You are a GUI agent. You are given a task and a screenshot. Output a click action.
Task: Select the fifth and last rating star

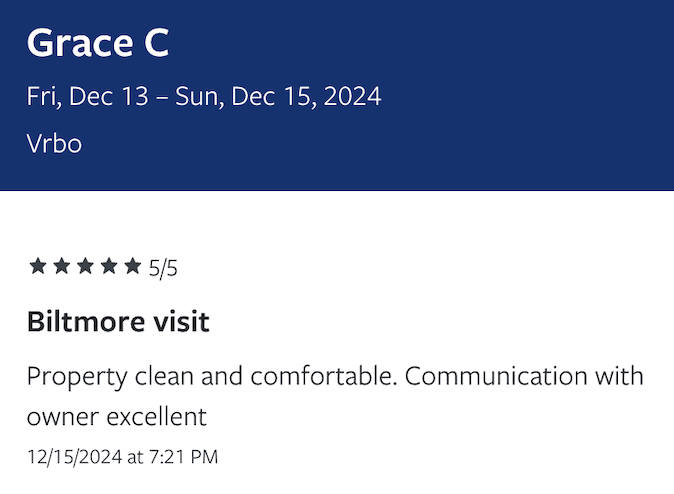[132, 266]
